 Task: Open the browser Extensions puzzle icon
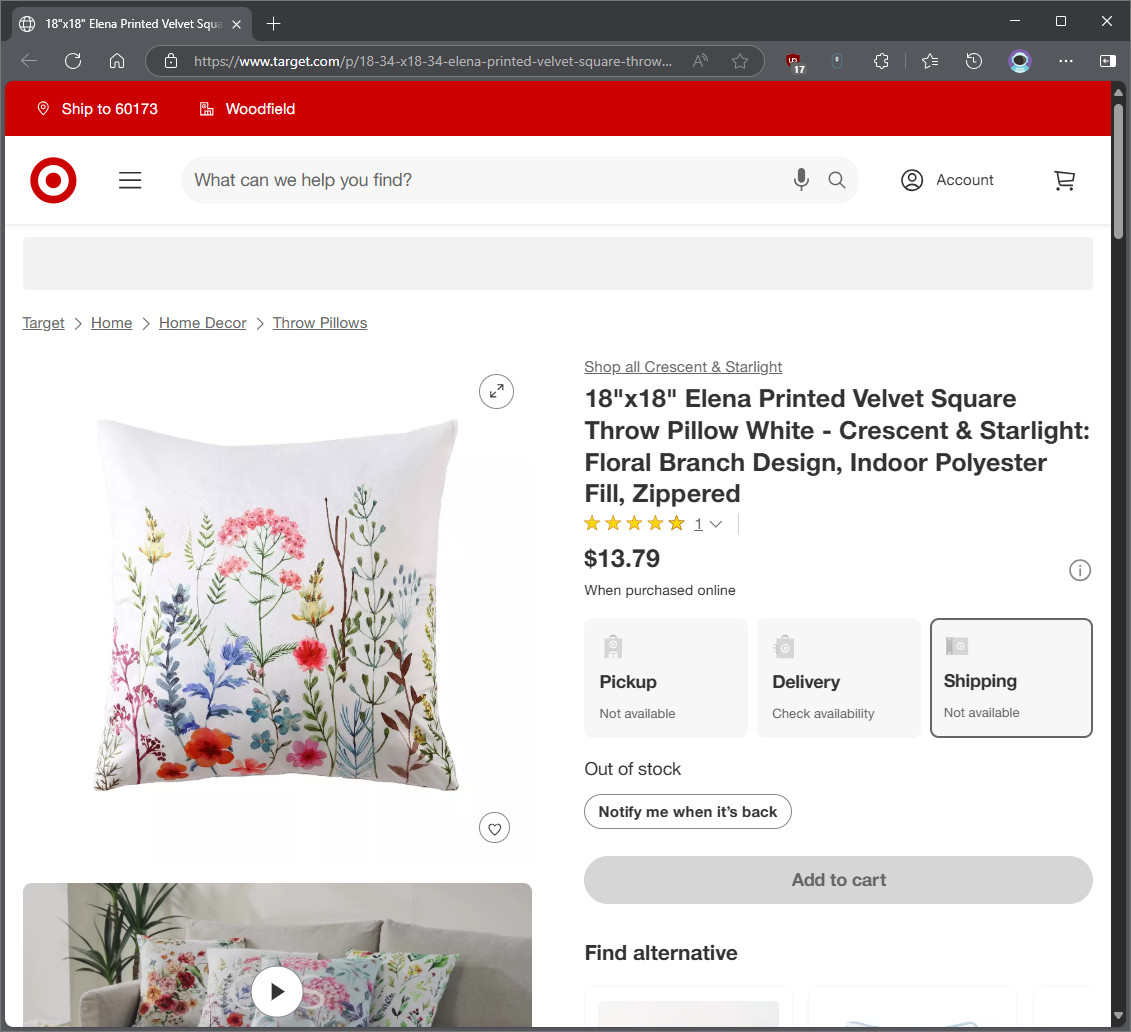(881, 61)
